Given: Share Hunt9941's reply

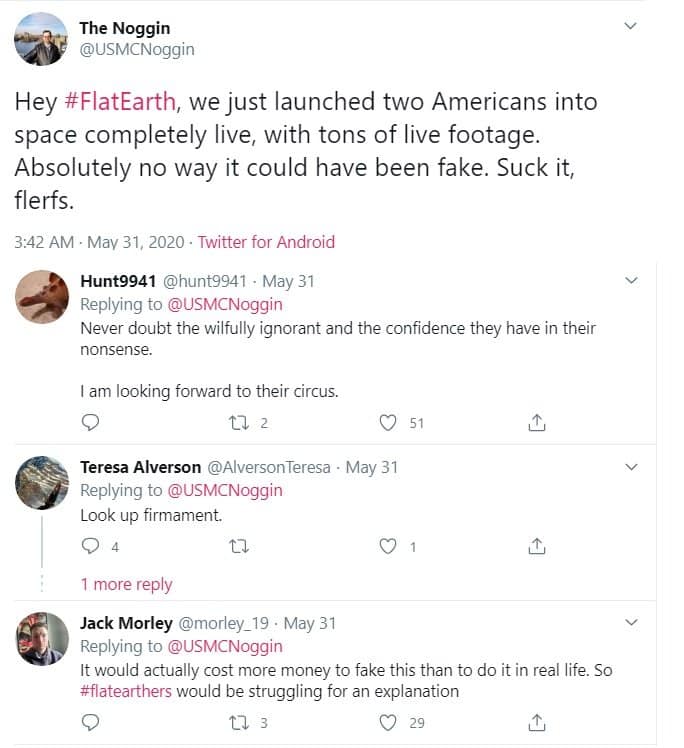Looking at the screenshot, I should tap(536, 423).
